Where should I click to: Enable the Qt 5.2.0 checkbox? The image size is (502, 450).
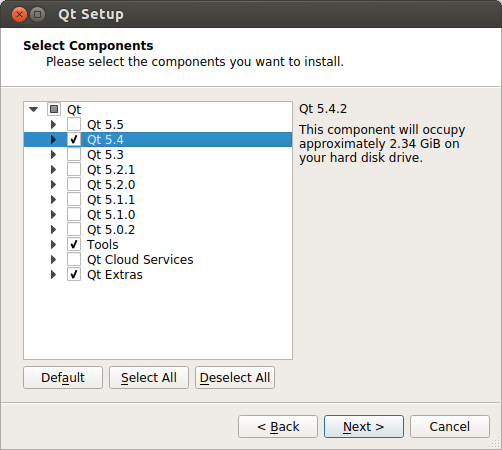74,184
